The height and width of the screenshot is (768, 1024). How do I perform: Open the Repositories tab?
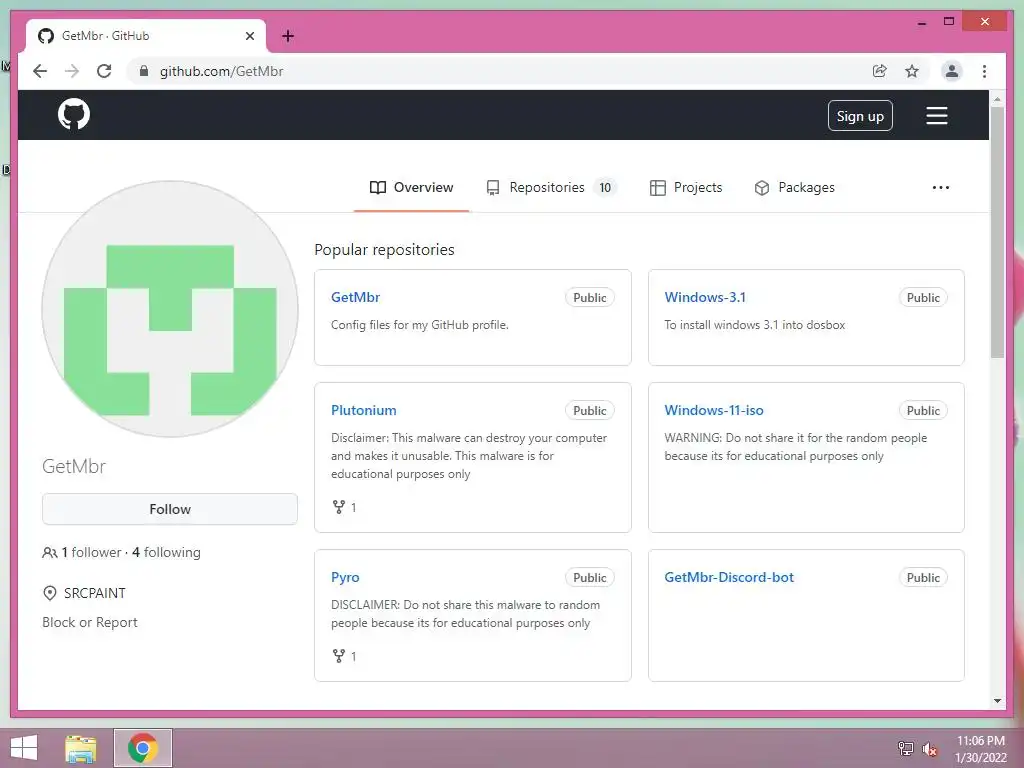tap(552, 187)
